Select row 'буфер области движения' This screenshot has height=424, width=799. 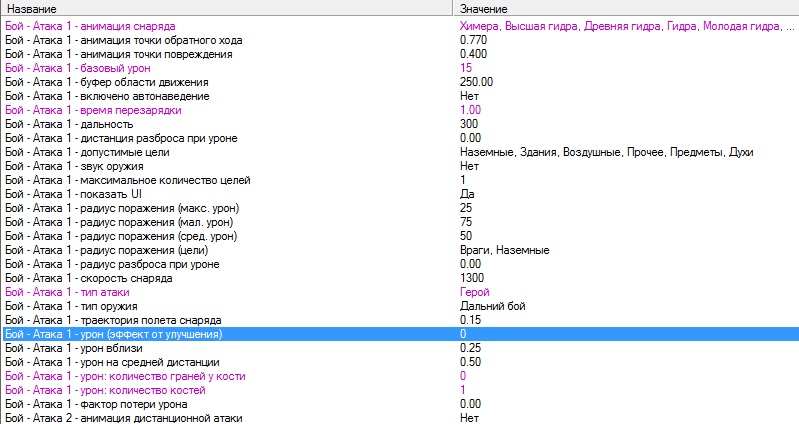400,82
